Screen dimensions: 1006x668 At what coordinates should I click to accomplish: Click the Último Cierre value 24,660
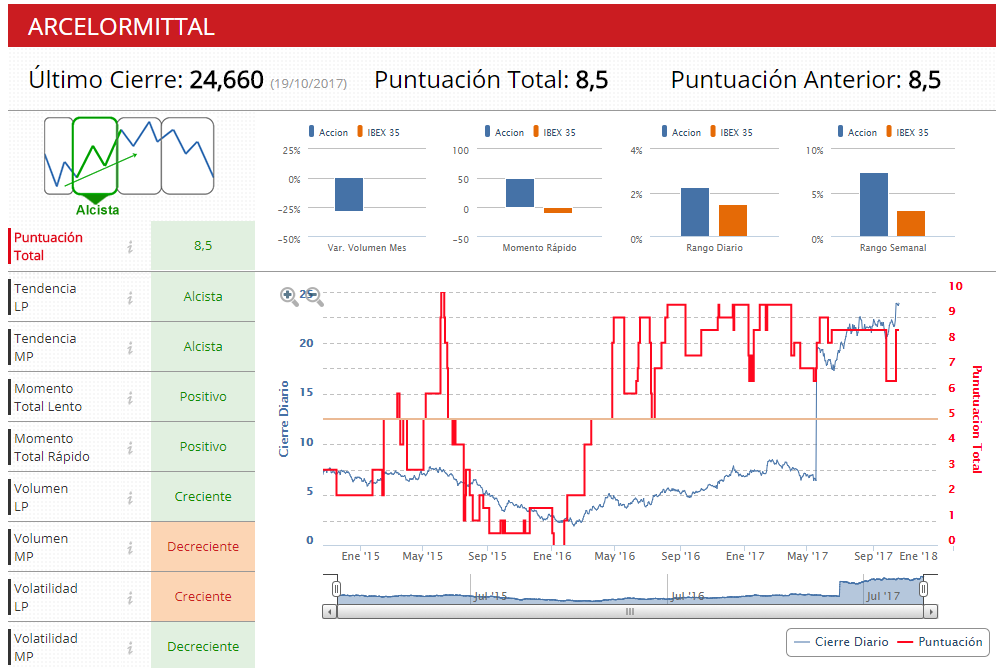pyautogui.click(x=226, y=80)
